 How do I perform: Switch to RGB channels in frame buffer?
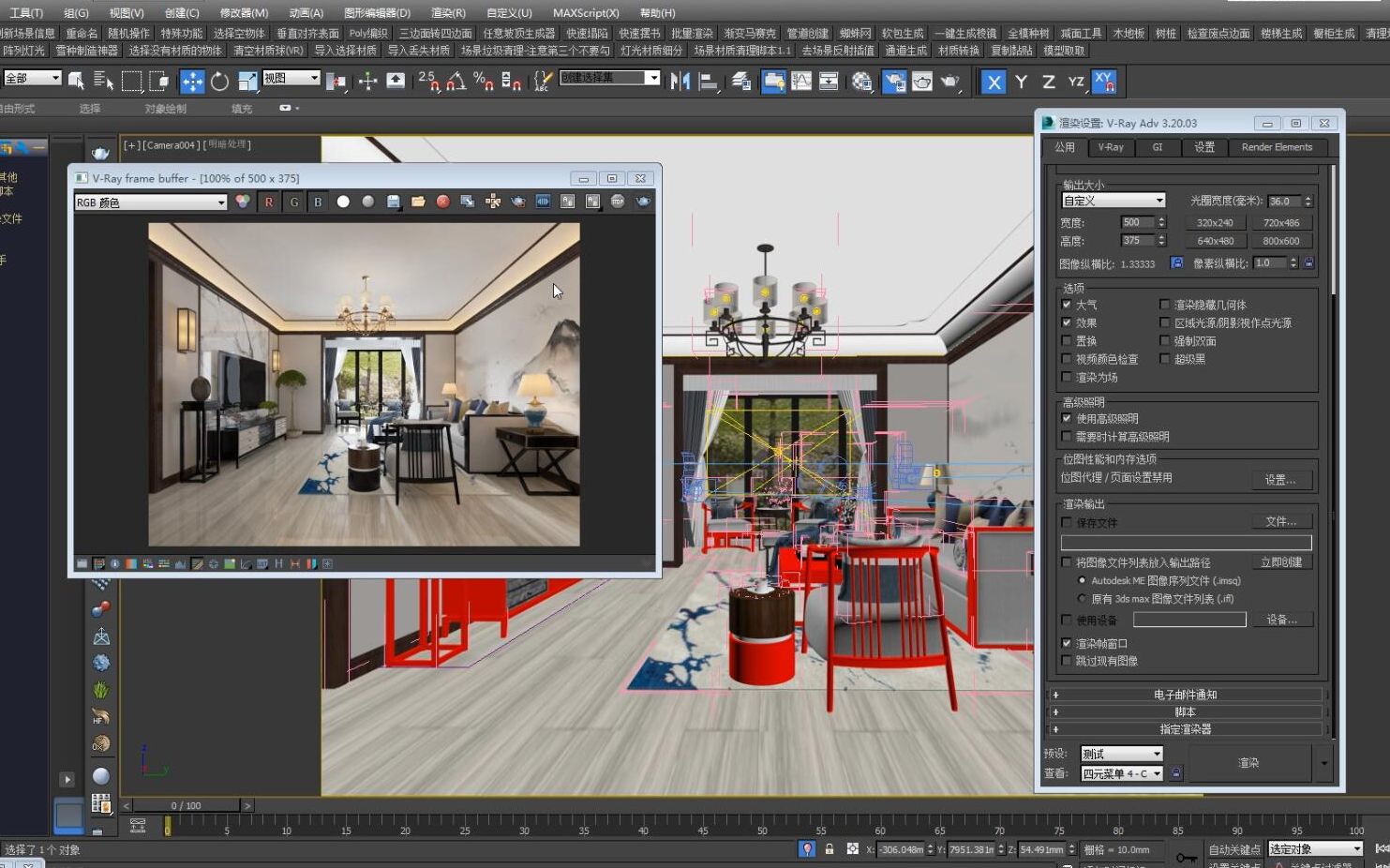point(243,202)
